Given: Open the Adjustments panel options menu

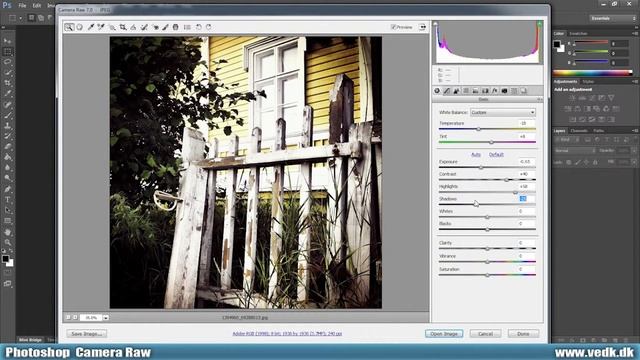Looking at the screenshot, I should click(635, 82).
